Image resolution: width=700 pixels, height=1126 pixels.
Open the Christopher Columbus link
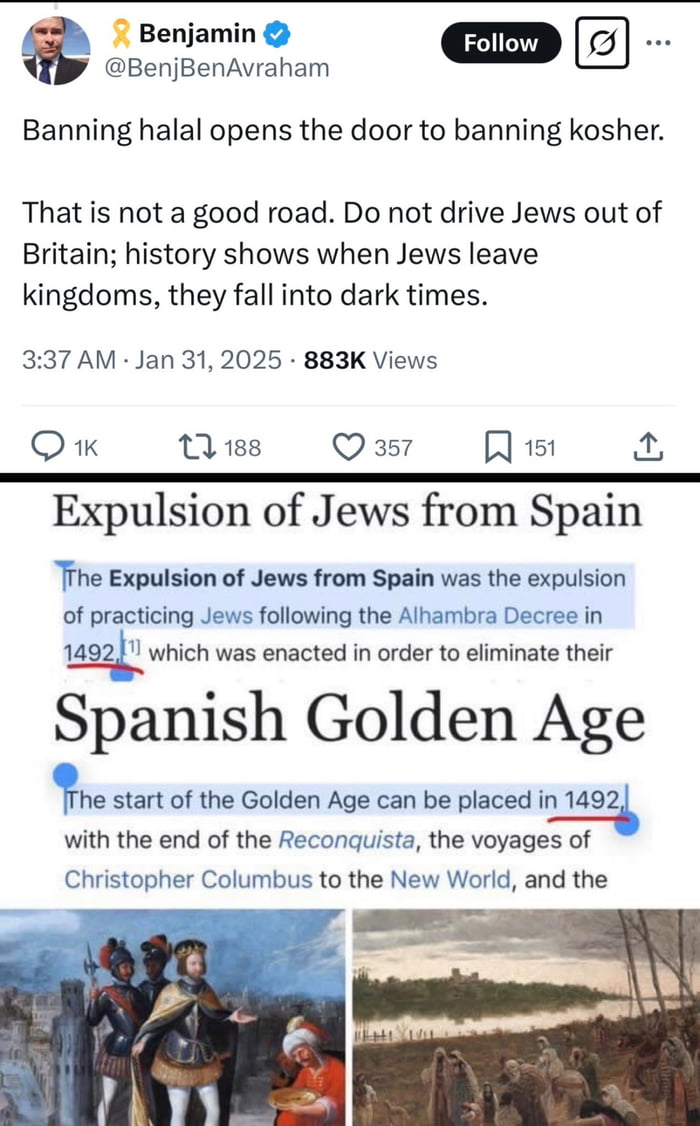coord(187,879)
